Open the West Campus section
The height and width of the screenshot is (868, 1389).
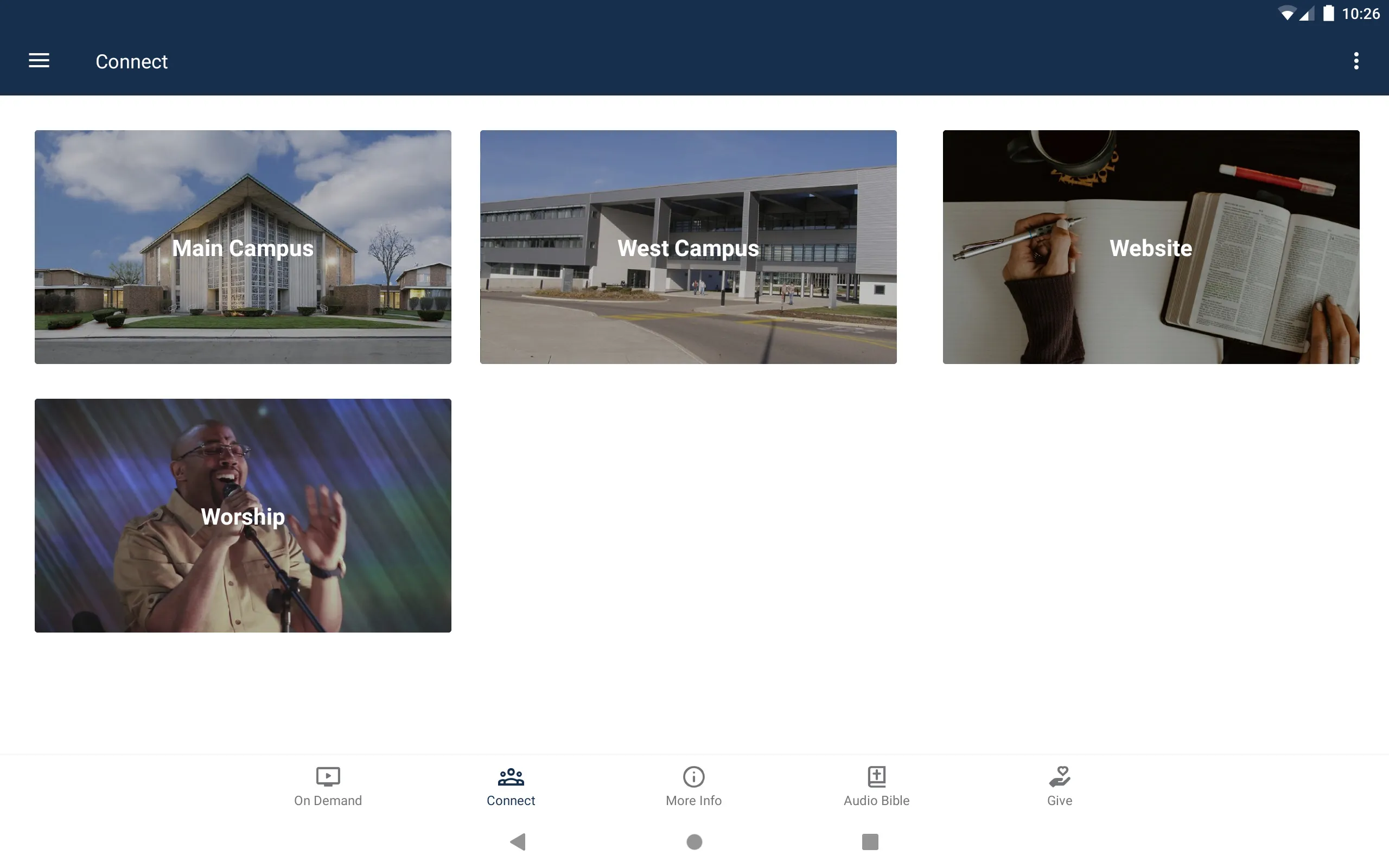click(688, 247)
